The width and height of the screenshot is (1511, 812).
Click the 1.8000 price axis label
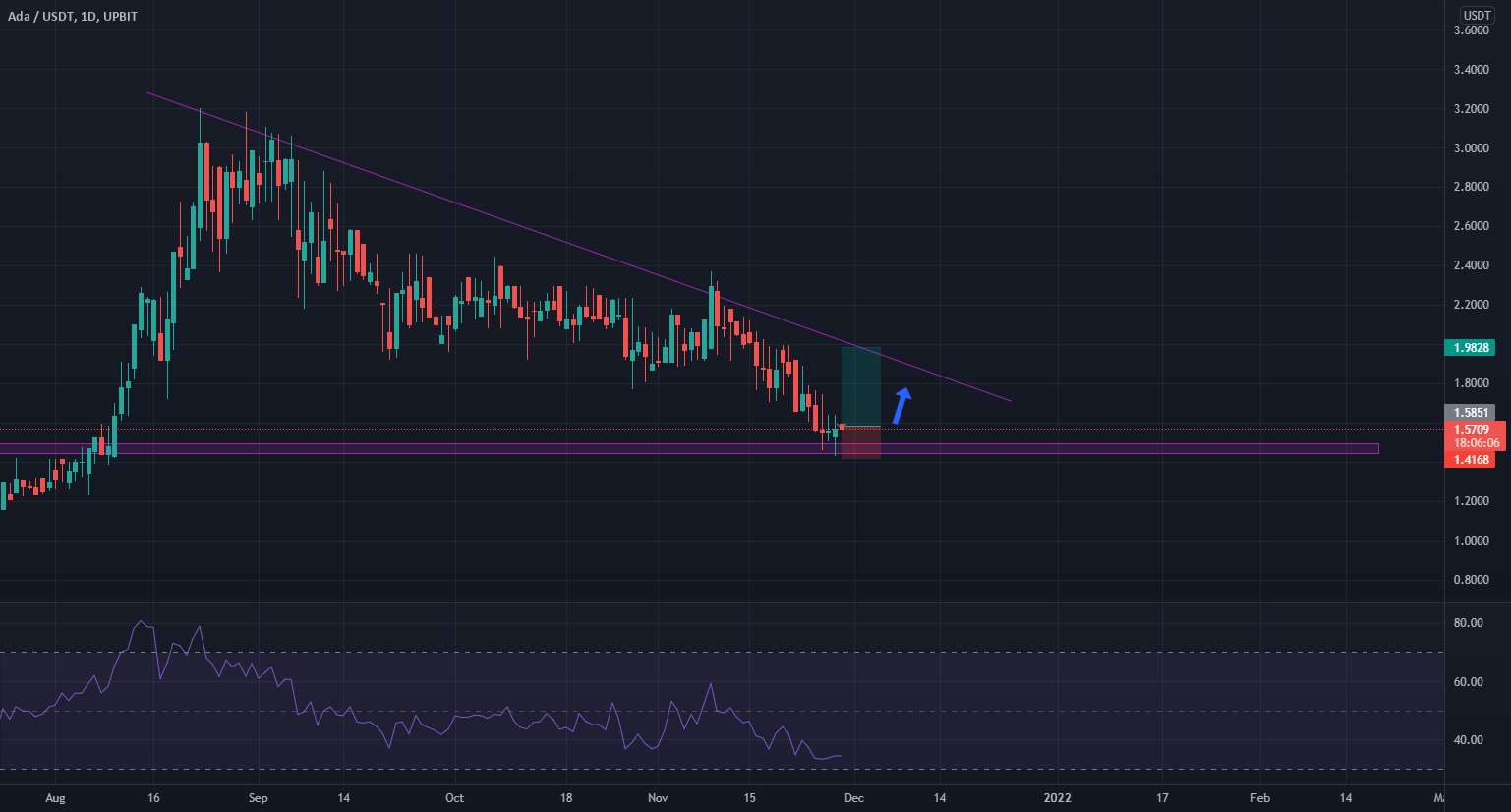[x=1472, y=383]
